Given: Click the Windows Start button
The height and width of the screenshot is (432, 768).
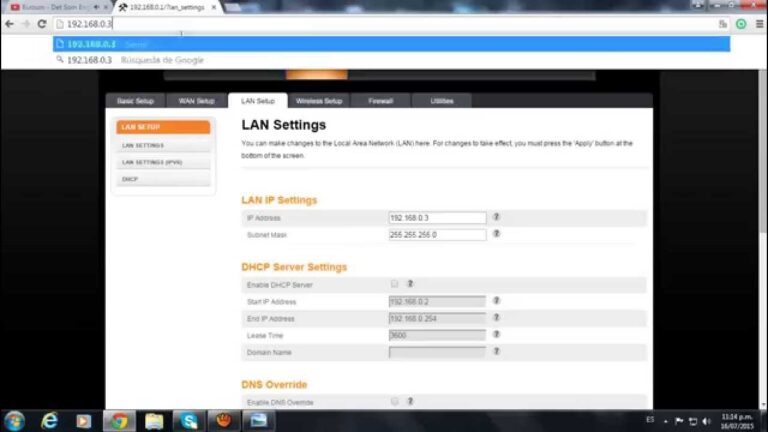Looking at the screenshot, I should pyautogui.click(x=14, y=420).
